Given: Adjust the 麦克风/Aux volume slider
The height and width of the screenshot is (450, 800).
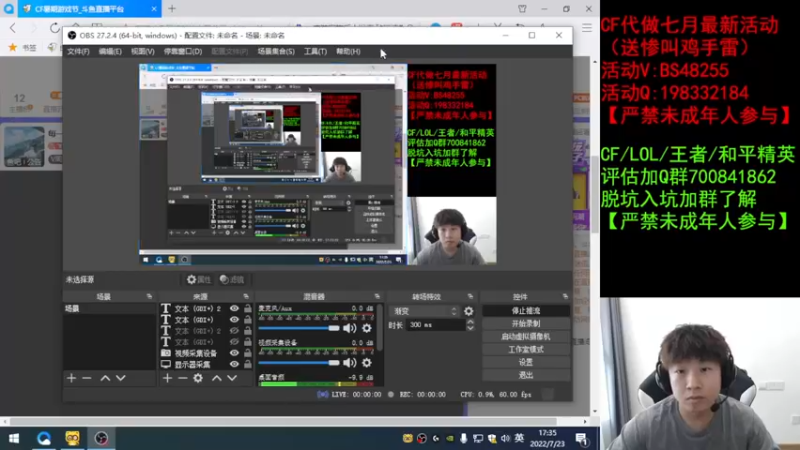Looking at the screenshot, I should [298, 328].
